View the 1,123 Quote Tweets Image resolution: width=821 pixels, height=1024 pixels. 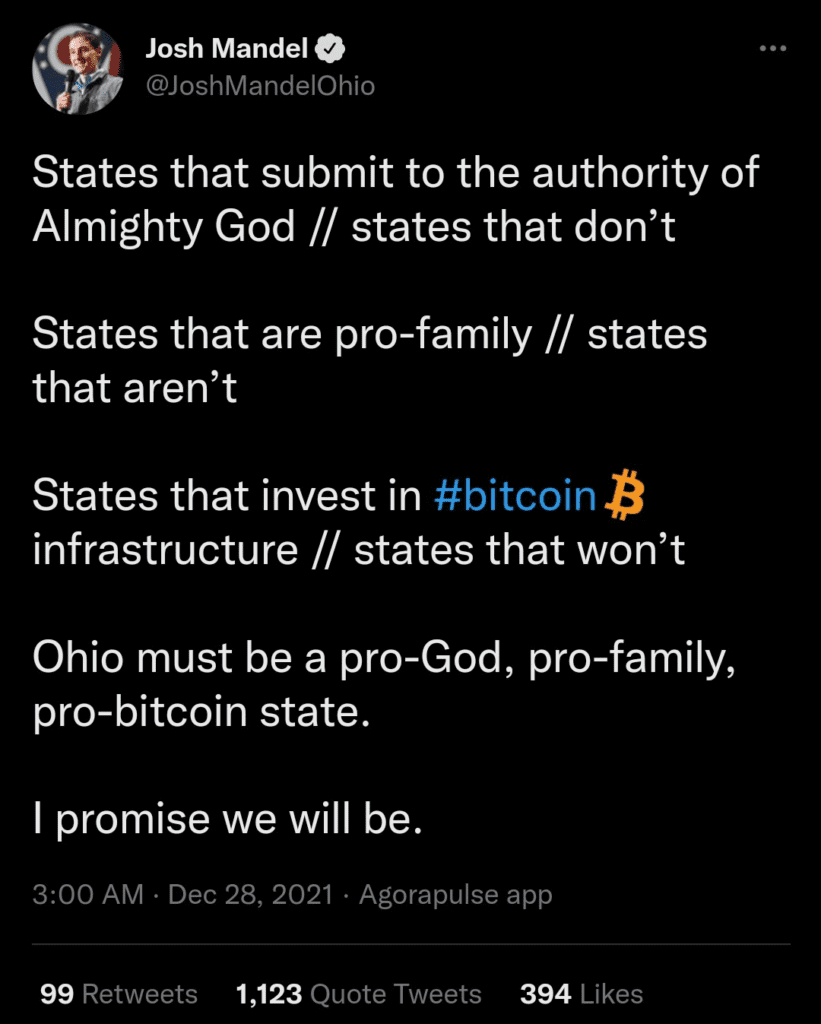[x=359, y=993]
